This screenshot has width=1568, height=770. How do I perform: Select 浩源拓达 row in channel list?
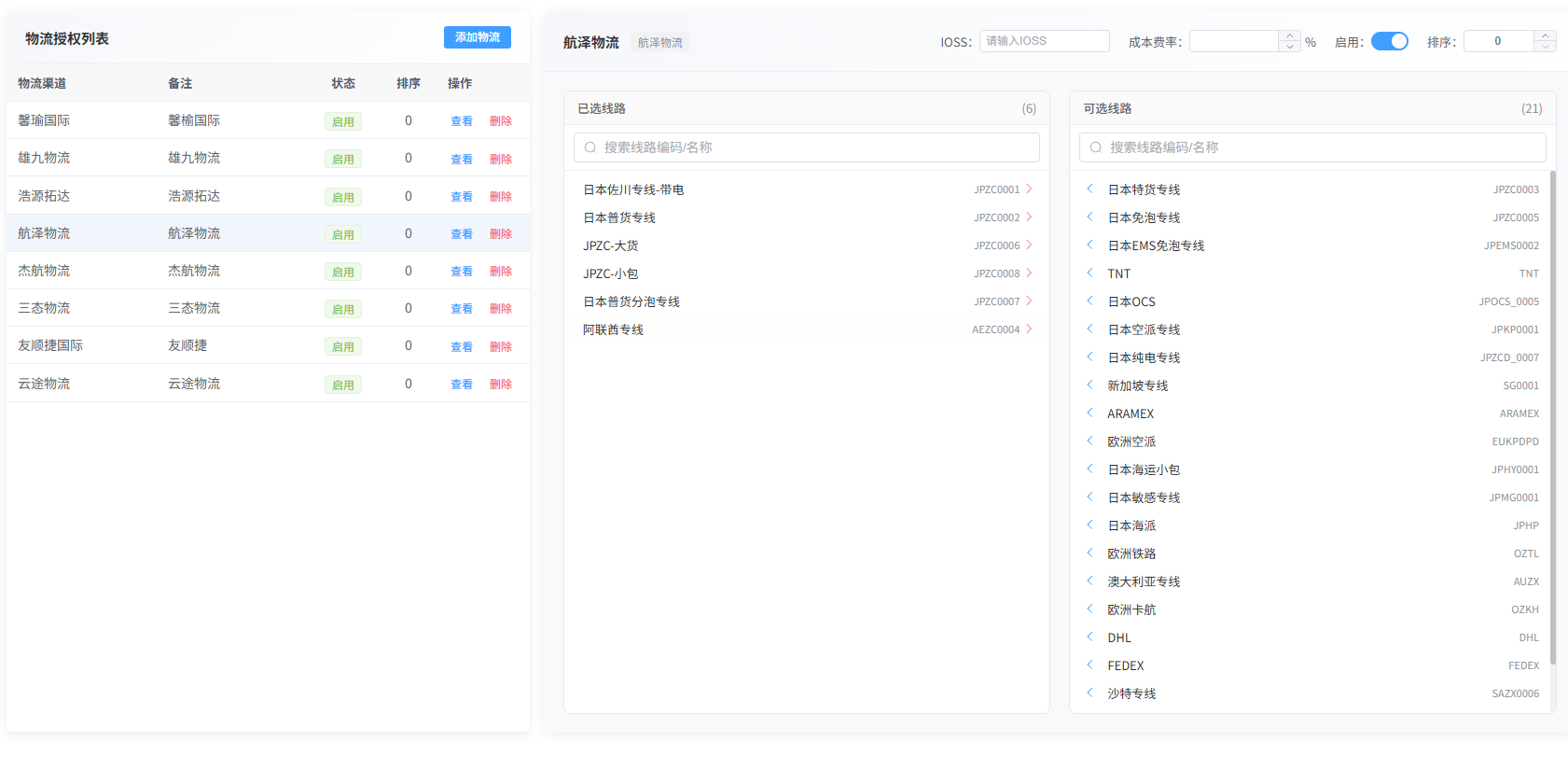click(268, 196)
